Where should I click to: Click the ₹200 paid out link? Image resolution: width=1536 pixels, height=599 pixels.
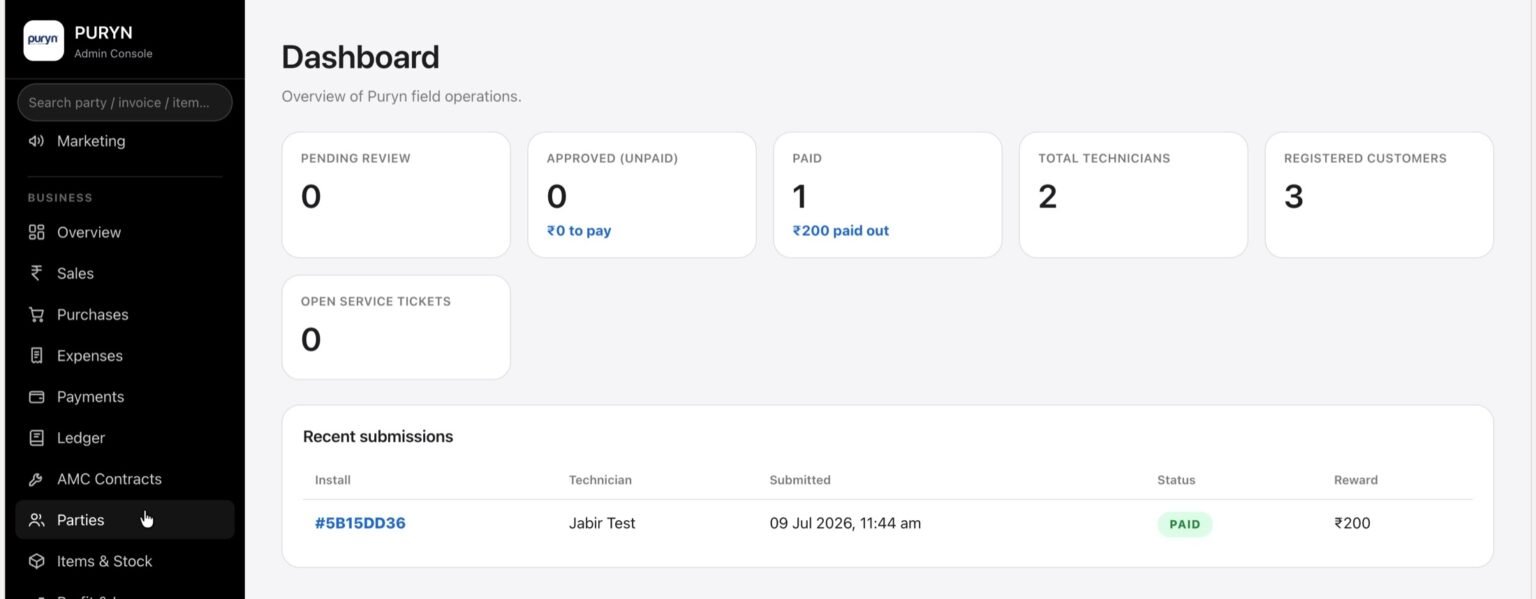(x=841, y=231)
